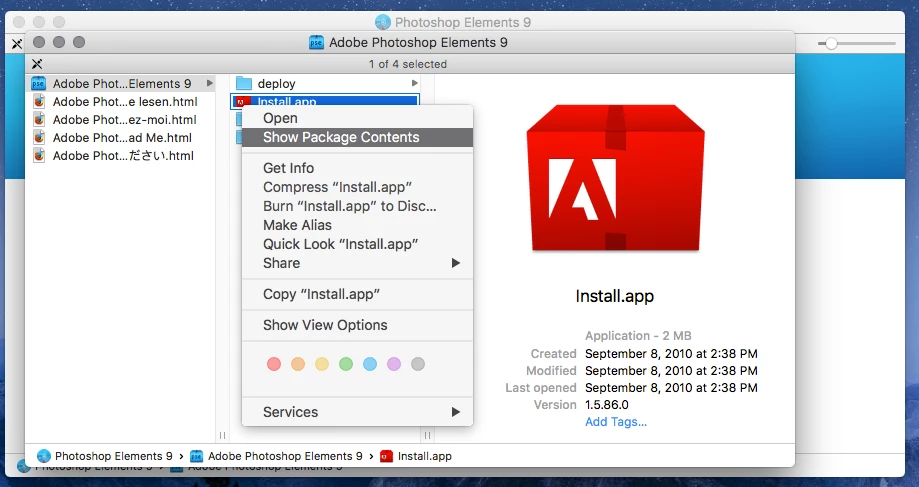
Task: Click the Add Tags... link
Action: (x=616, y=422)
